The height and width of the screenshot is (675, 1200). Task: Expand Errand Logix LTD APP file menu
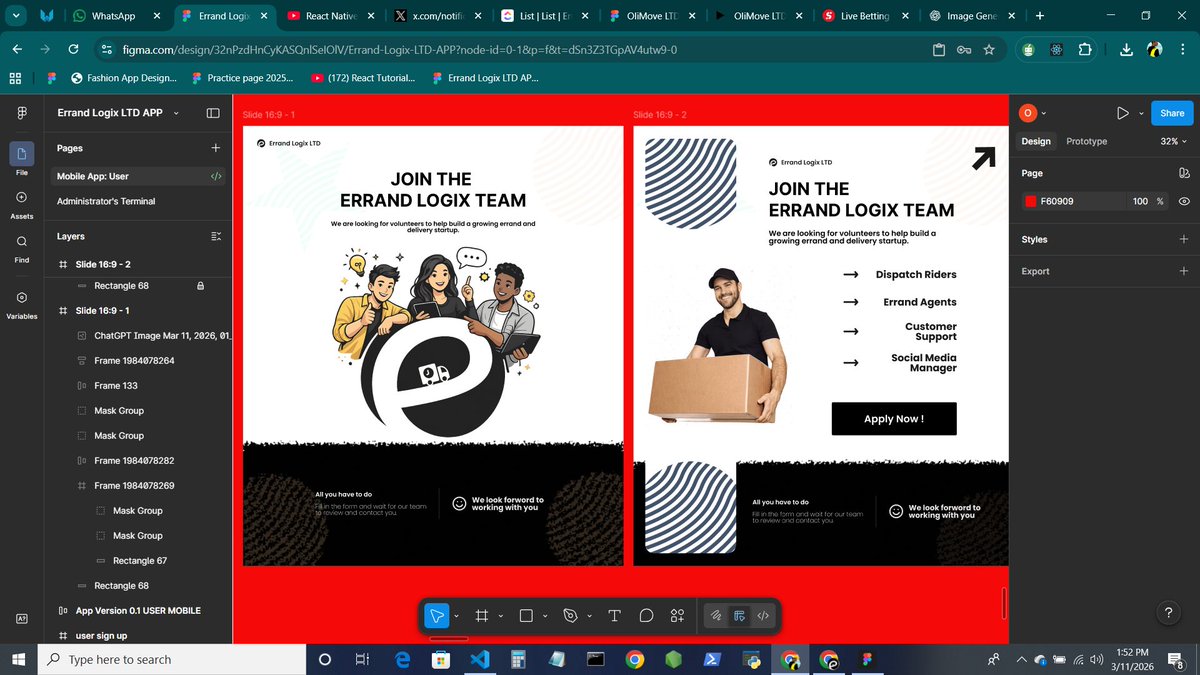pyautogui.click(x=176, y=113)
